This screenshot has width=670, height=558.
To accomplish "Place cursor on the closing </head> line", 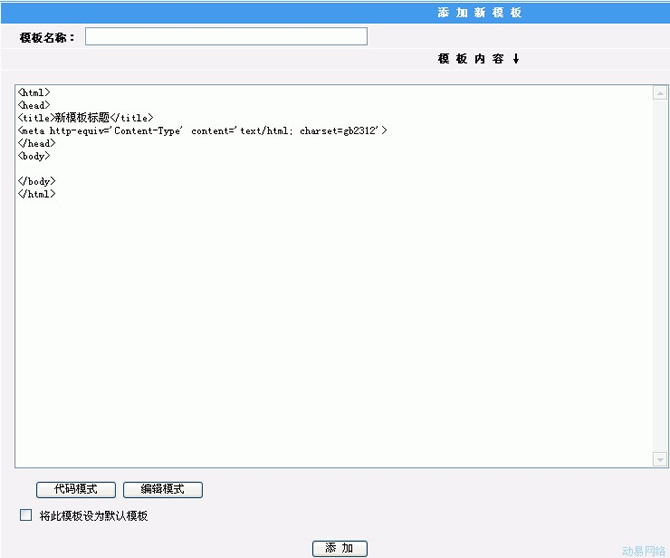I will (x=36, y=143).
